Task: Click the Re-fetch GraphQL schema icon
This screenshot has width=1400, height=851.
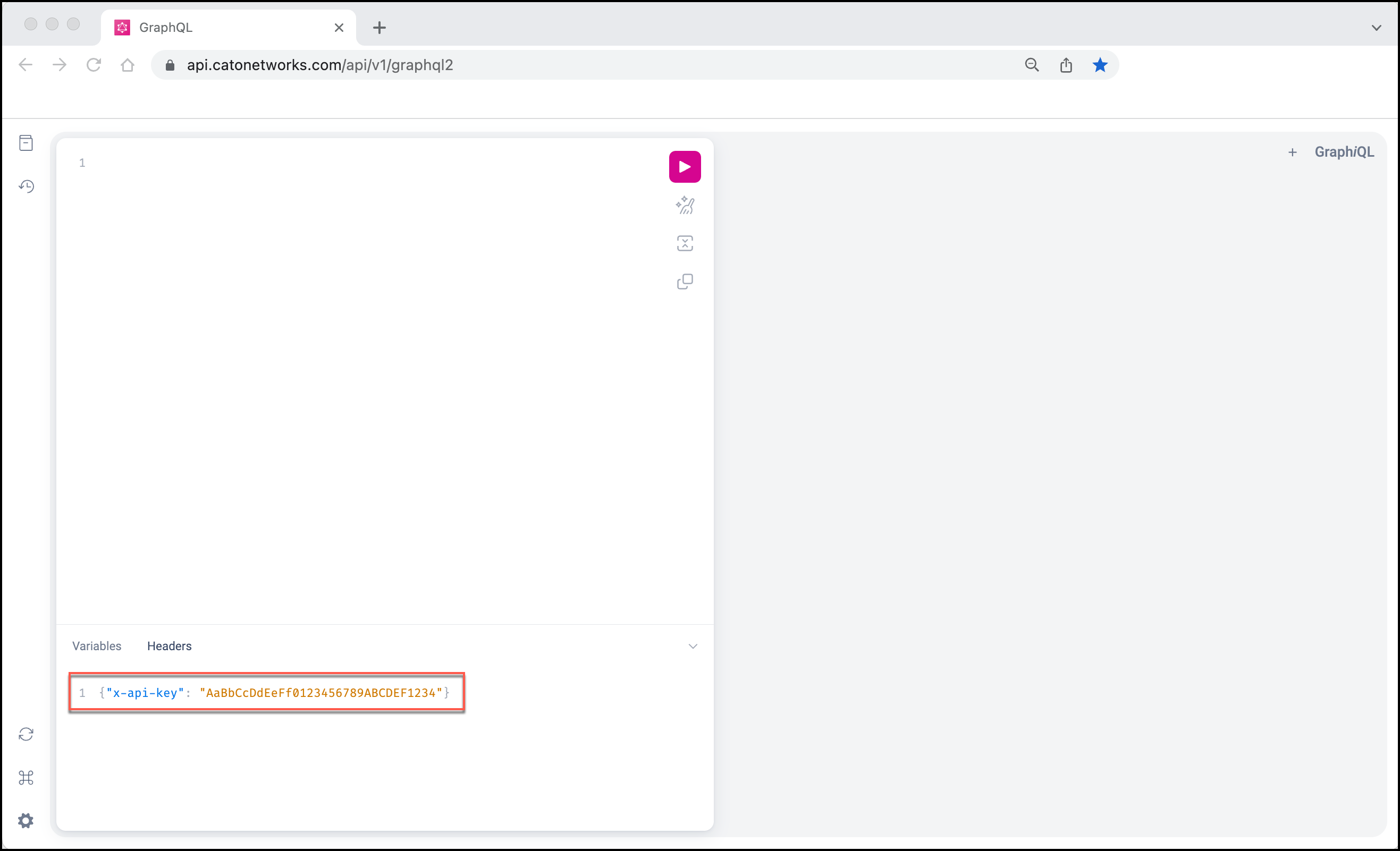Action: tap(26, 734)
